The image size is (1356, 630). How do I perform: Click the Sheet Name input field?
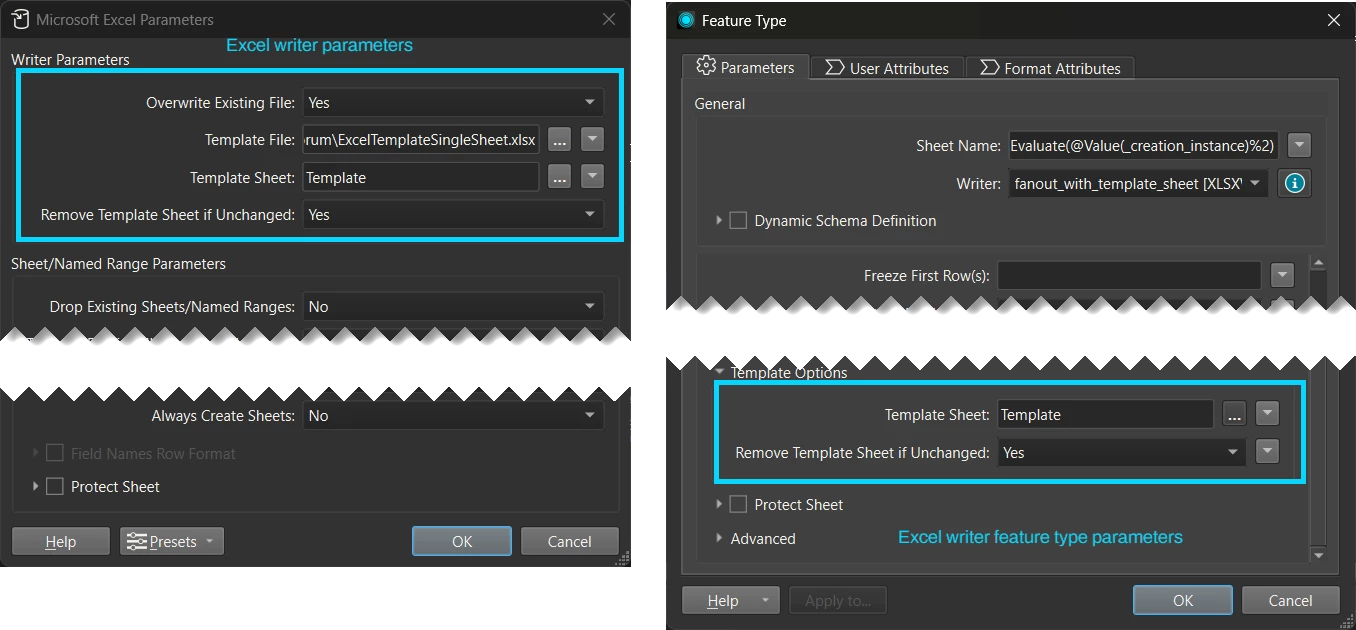(x=1143, y=146)
